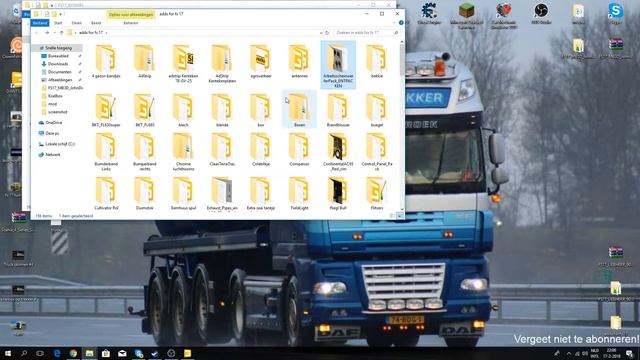Image resolution: width=640 pixels, height=360 pixels.
Task: Select the box folder
Action: (x=260, y=111)
